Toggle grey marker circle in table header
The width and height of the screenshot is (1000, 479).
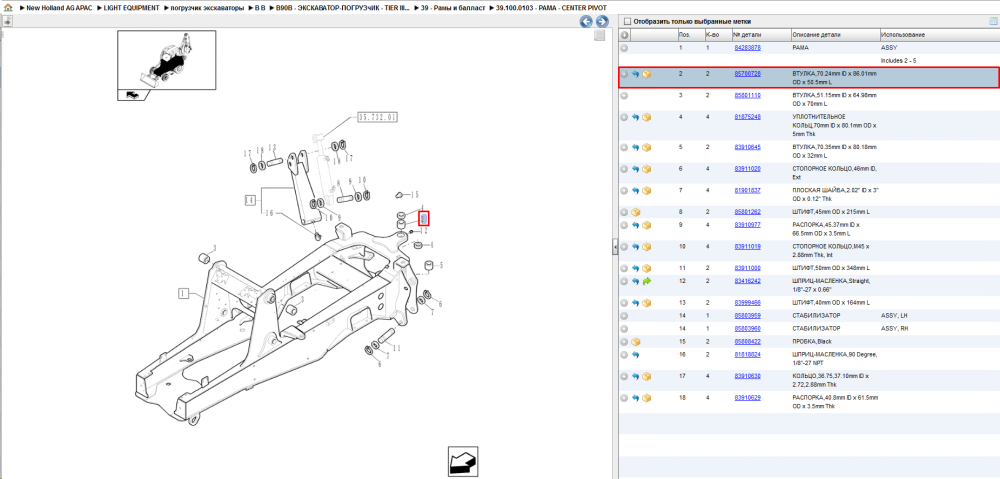click(x=624, y=34)
